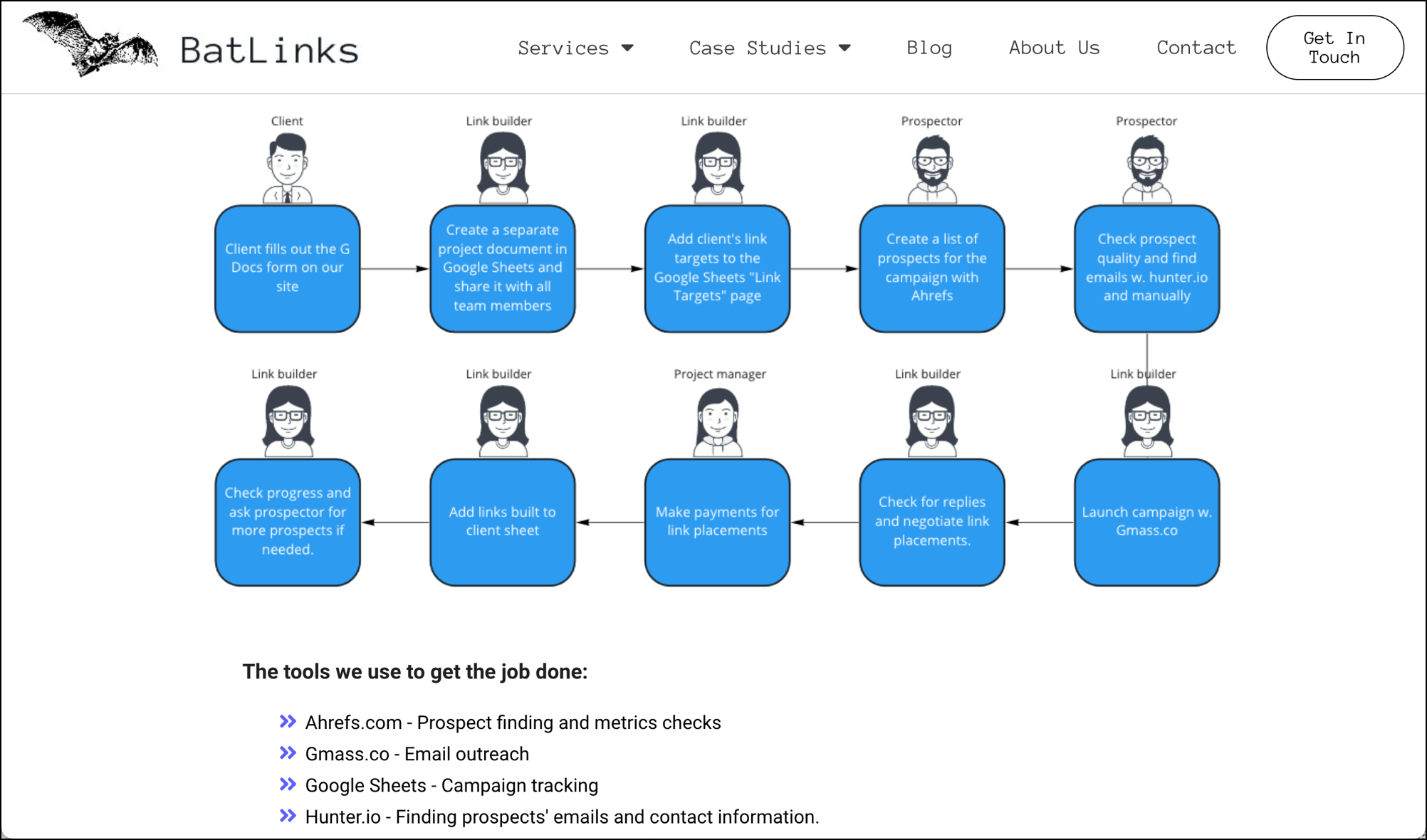
Task: Click the Prospector avatar above 'Create a list of prospects'
Action: (x=932, y=169)
